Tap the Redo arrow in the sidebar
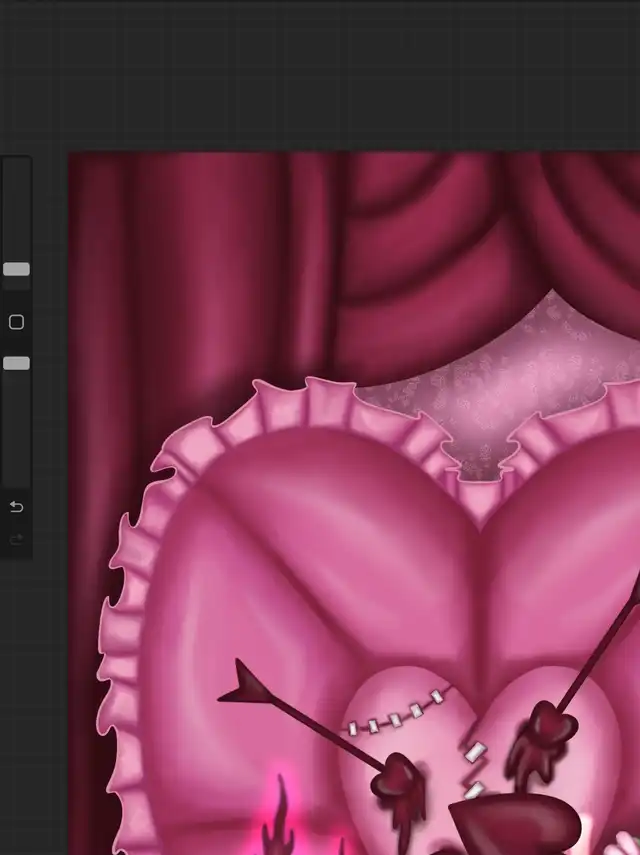Viewport: 640px width, 855px height. click(16, 540)
